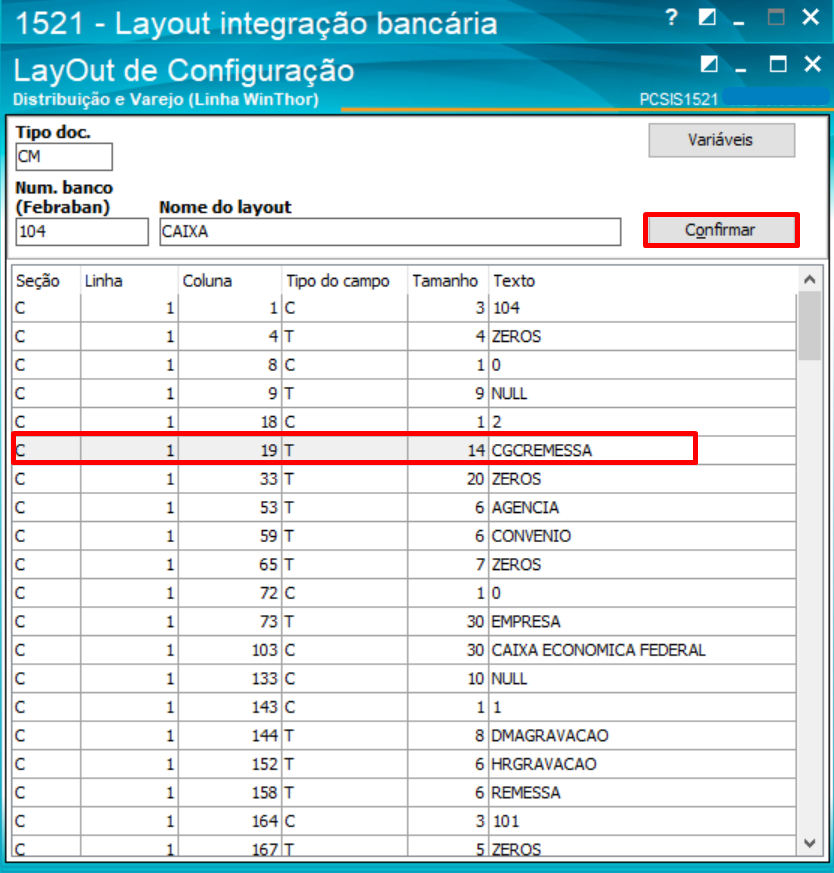Click the ZEROS cell in the column 65 row
This screenshot has height=873, width=834.
[x=642, y=565]
